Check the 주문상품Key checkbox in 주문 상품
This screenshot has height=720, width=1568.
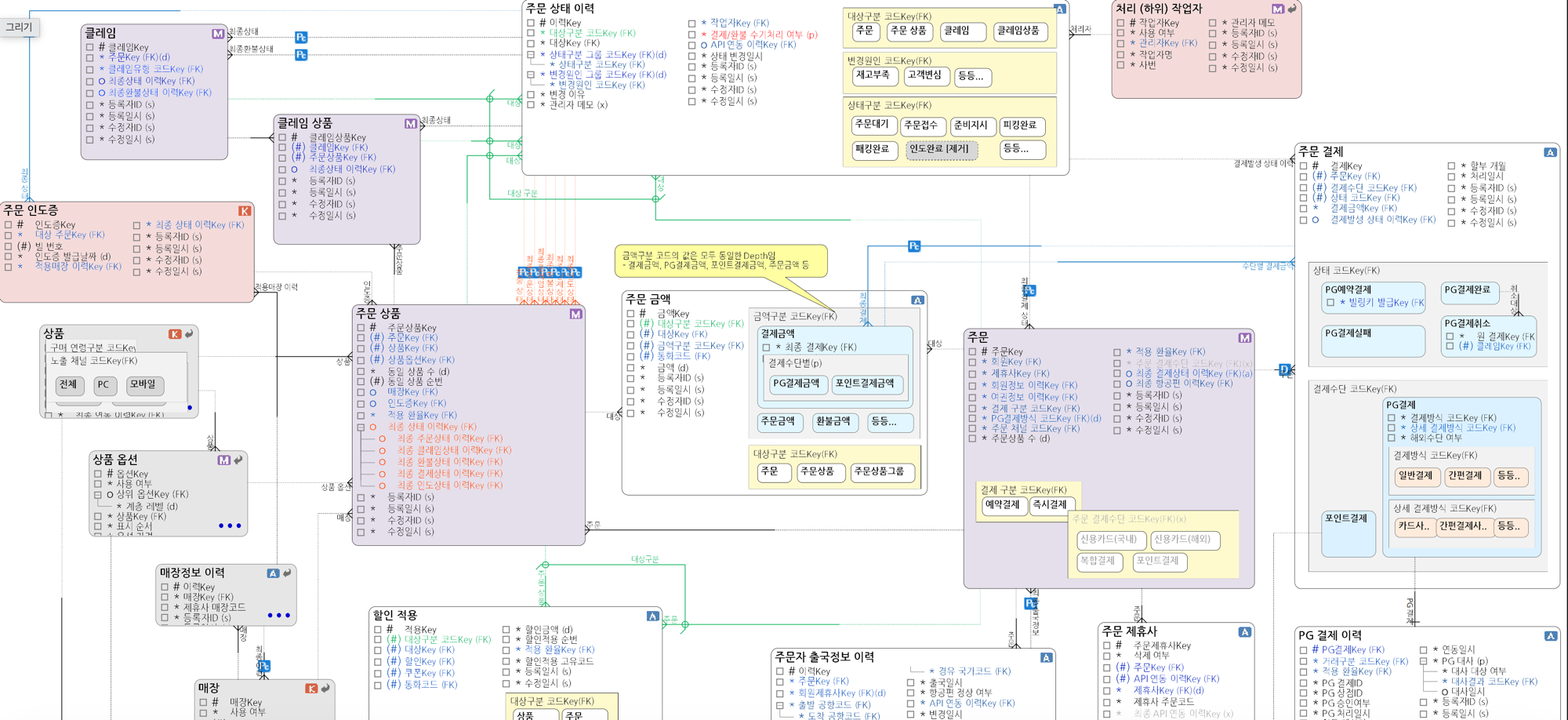click(361, 328)
